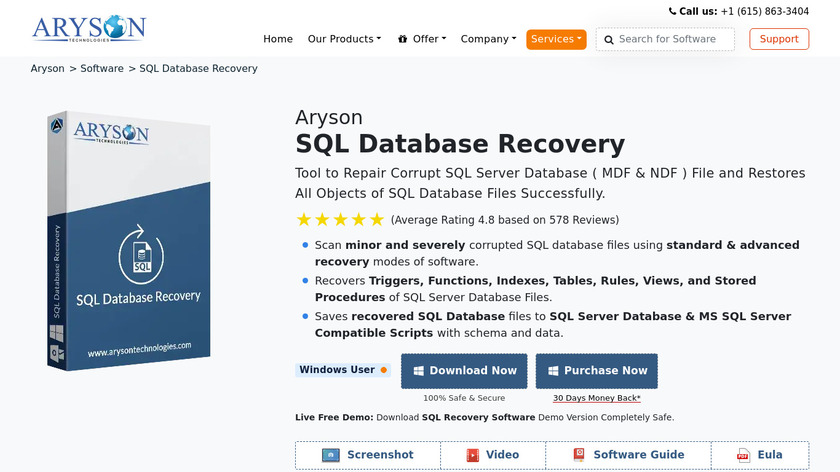Expand the orange Services dropdown
This screenshot has height=472, width=840.
[556, 39]
